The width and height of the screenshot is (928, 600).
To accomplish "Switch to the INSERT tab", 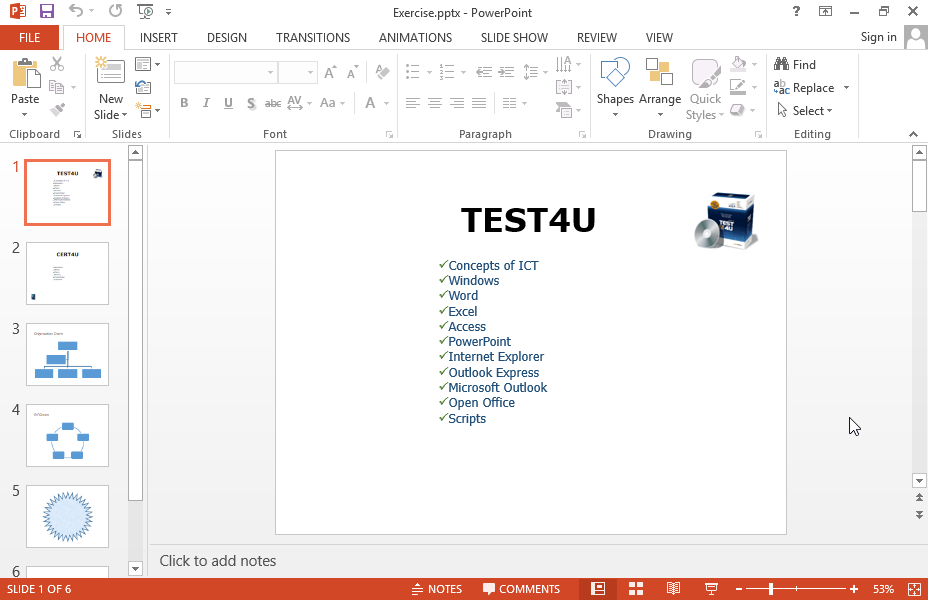I will (159, 38).
